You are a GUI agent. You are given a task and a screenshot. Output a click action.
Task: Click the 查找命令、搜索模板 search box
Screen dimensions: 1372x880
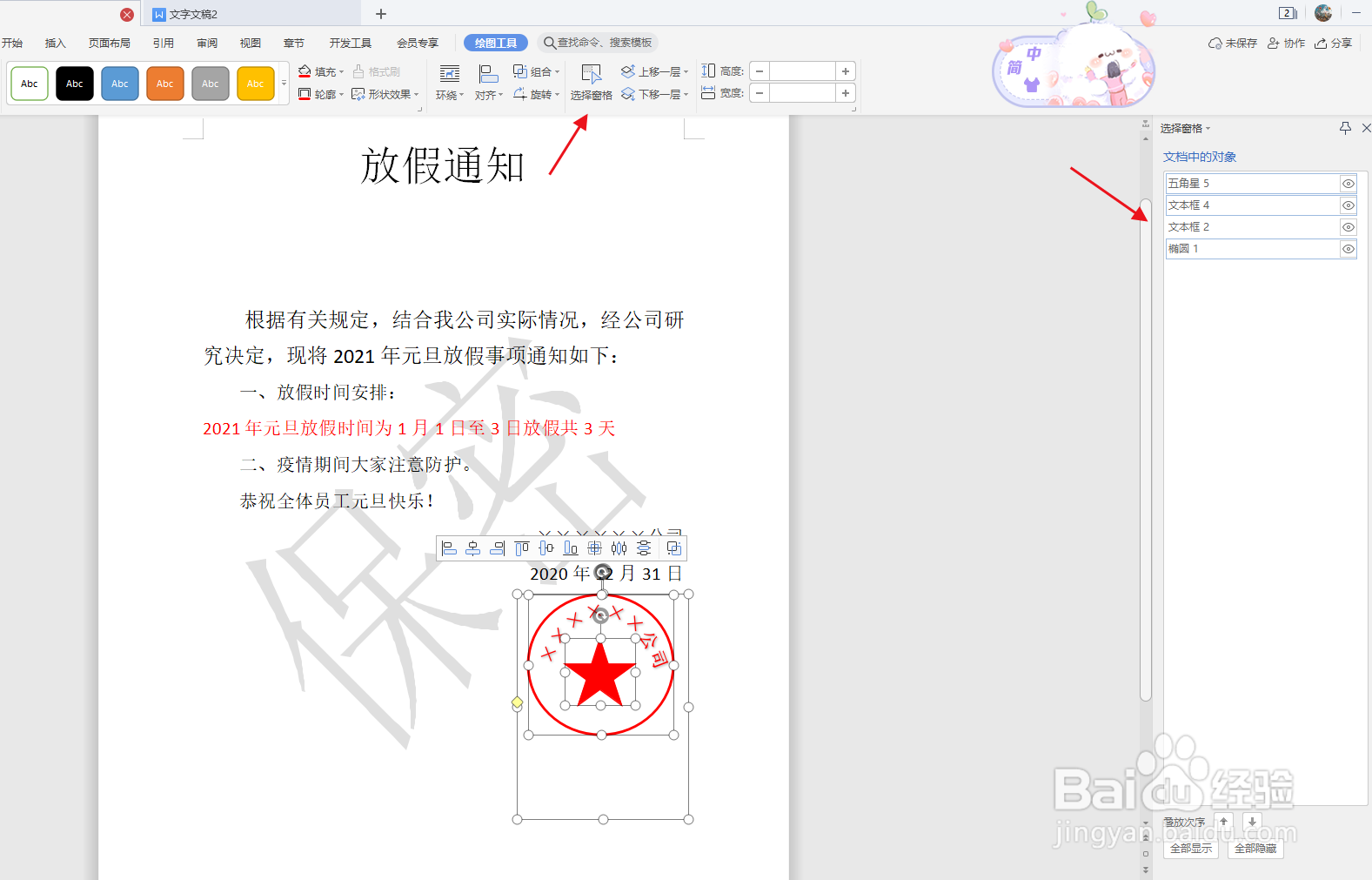point(598,43)
